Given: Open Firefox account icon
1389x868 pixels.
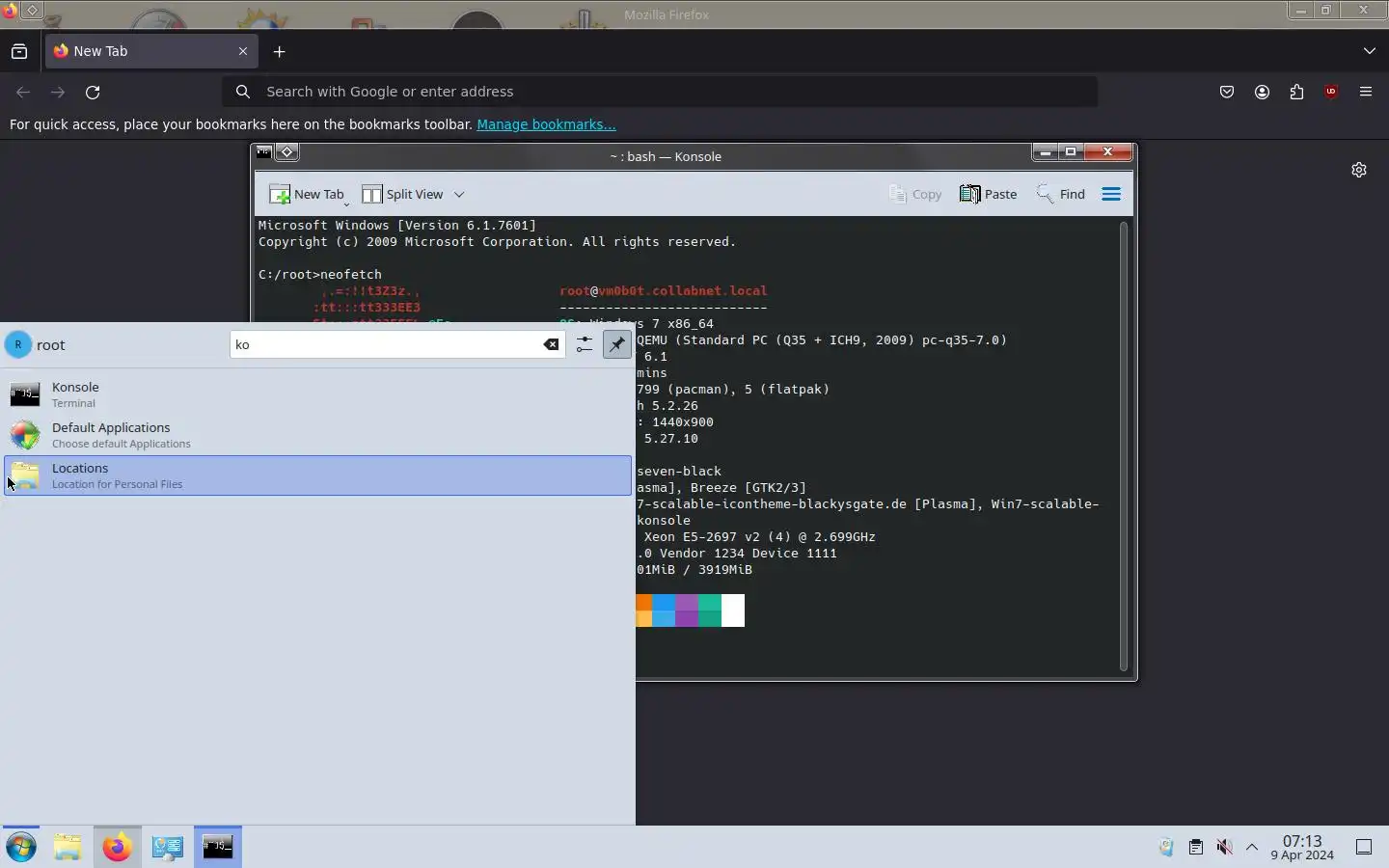Looking at the screenshot, I should point(1262,92).
